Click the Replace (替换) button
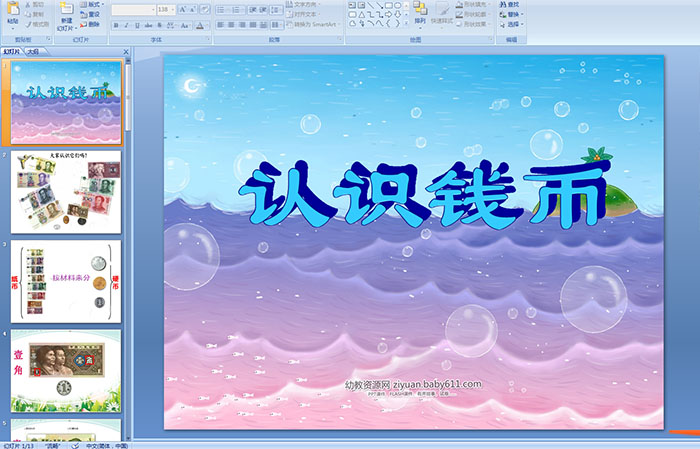 point(513,14)
